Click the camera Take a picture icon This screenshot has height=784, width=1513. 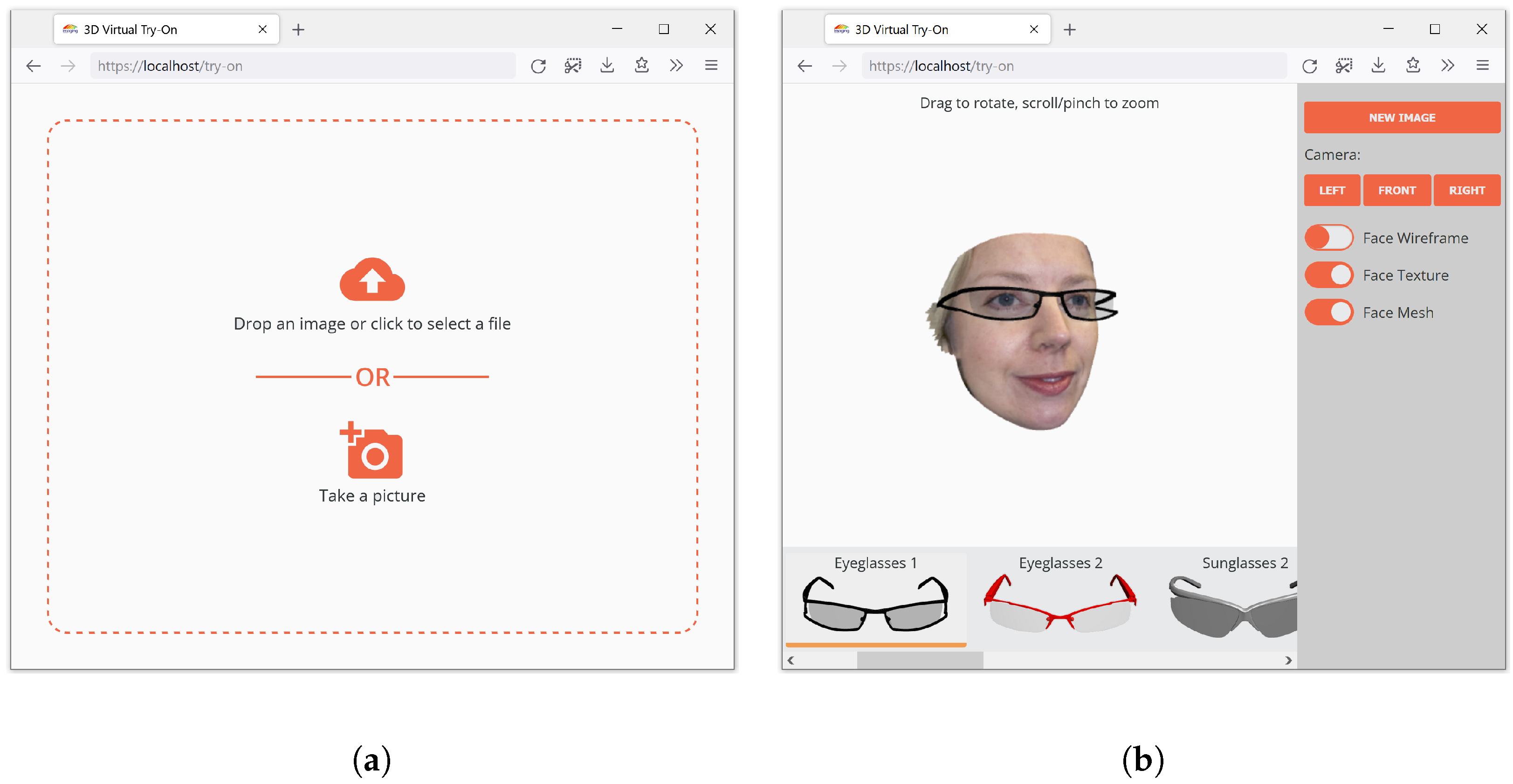tap(373, 452)
